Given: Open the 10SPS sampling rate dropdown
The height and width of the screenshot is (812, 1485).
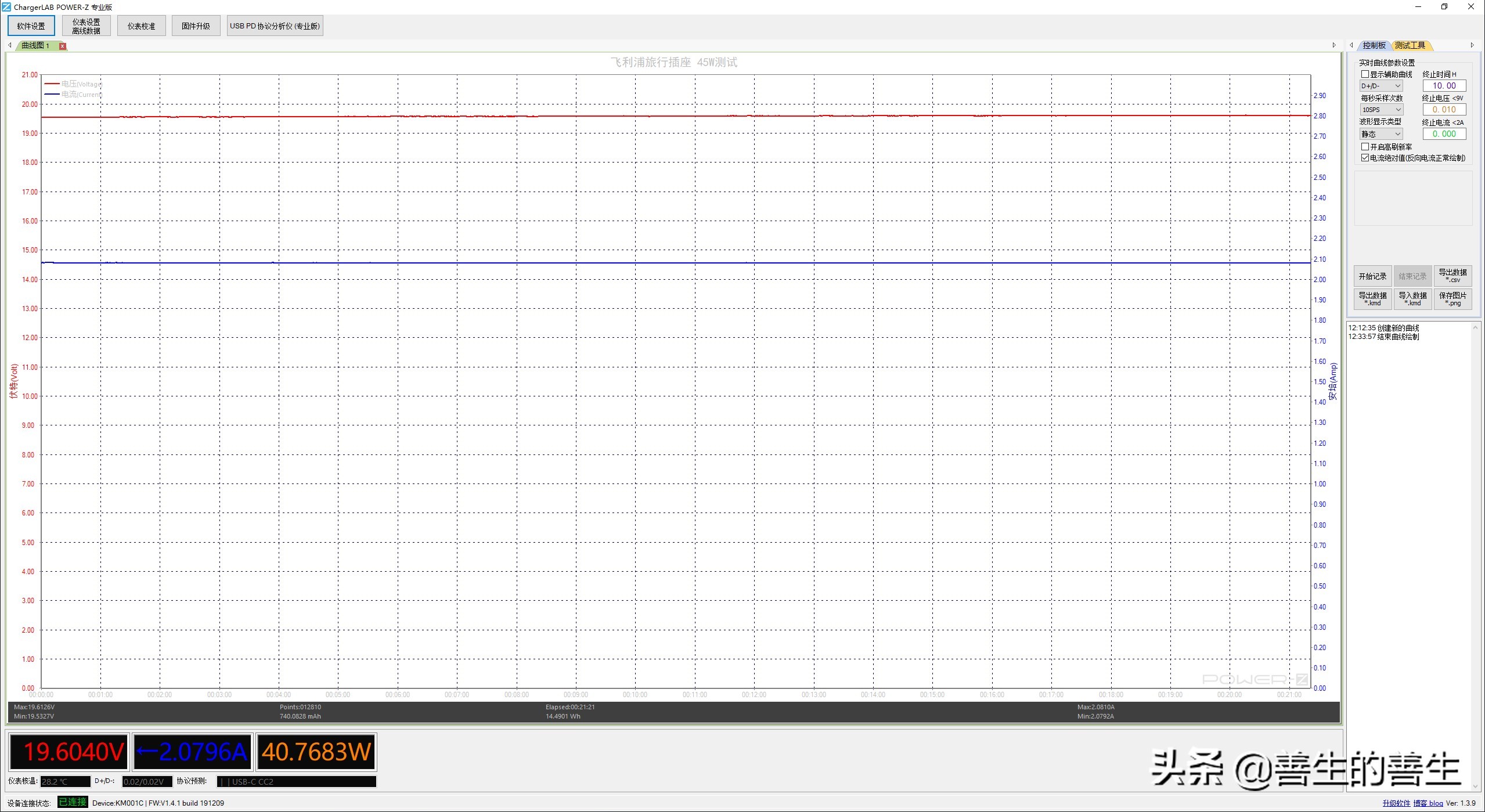Looking at the screenshot, I should coord(1381,110).
